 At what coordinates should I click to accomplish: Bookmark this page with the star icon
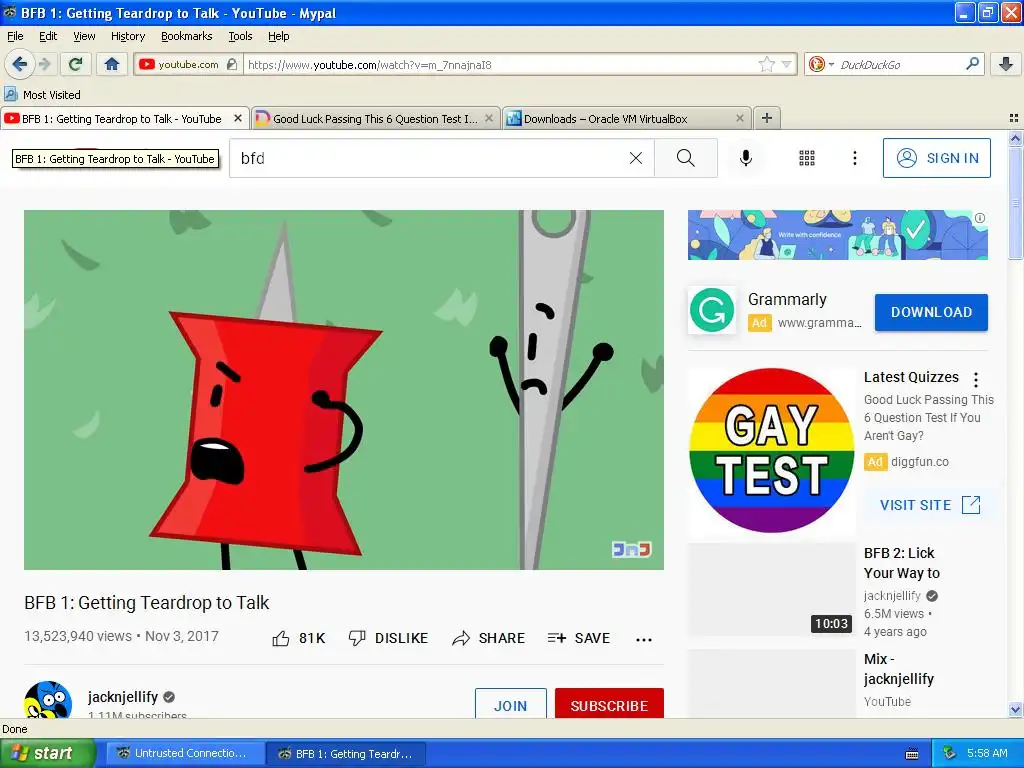tap(767, 64)
